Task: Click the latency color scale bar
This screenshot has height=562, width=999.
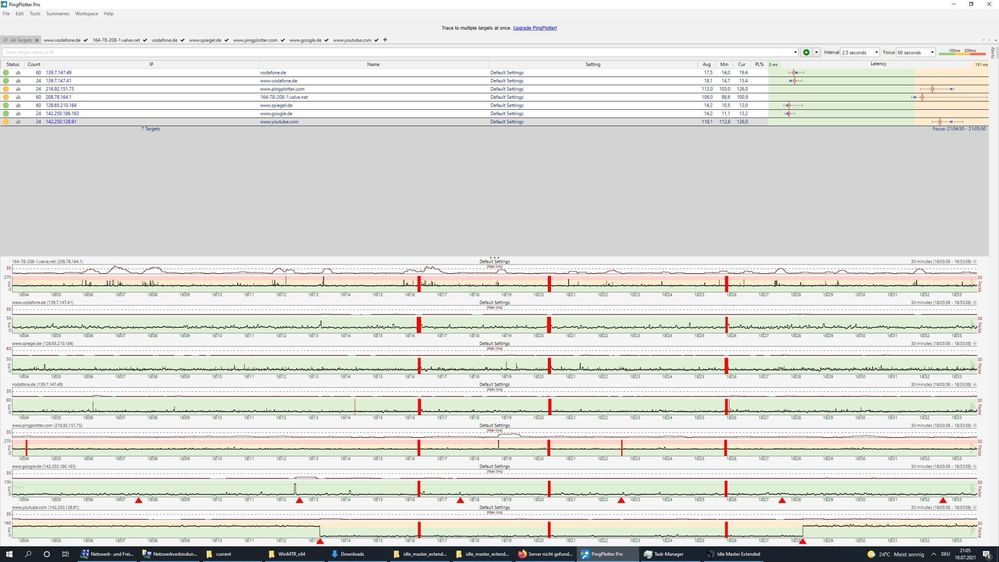Action: coord(962,52)
